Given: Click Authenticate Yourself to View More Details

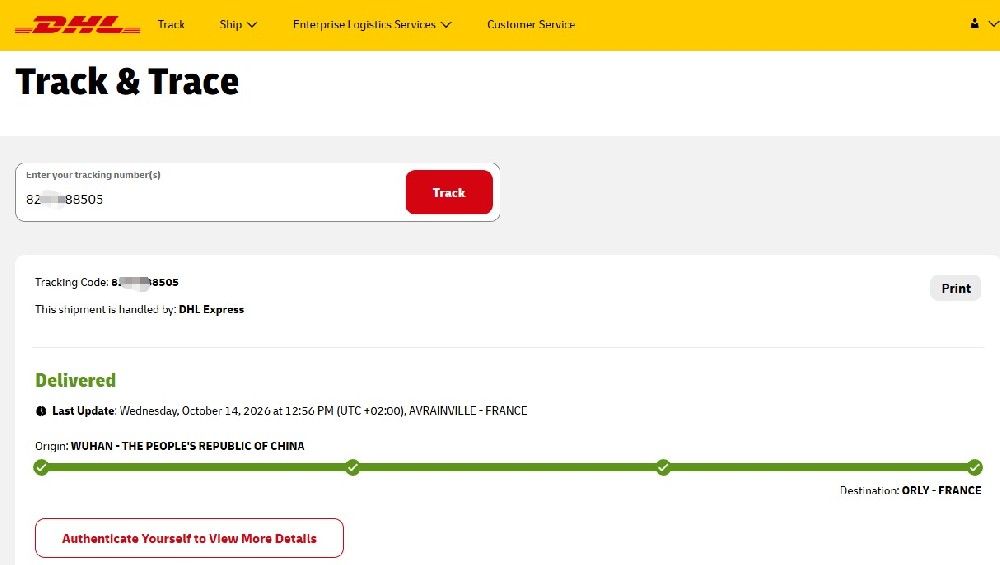Looking at the screenshot, I should [189, 538].
